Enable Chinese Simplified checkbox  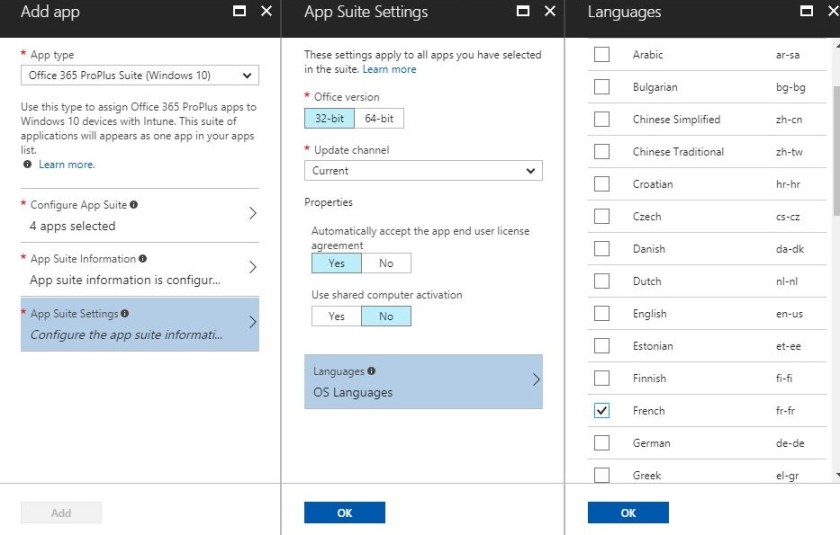pos(602,119)
